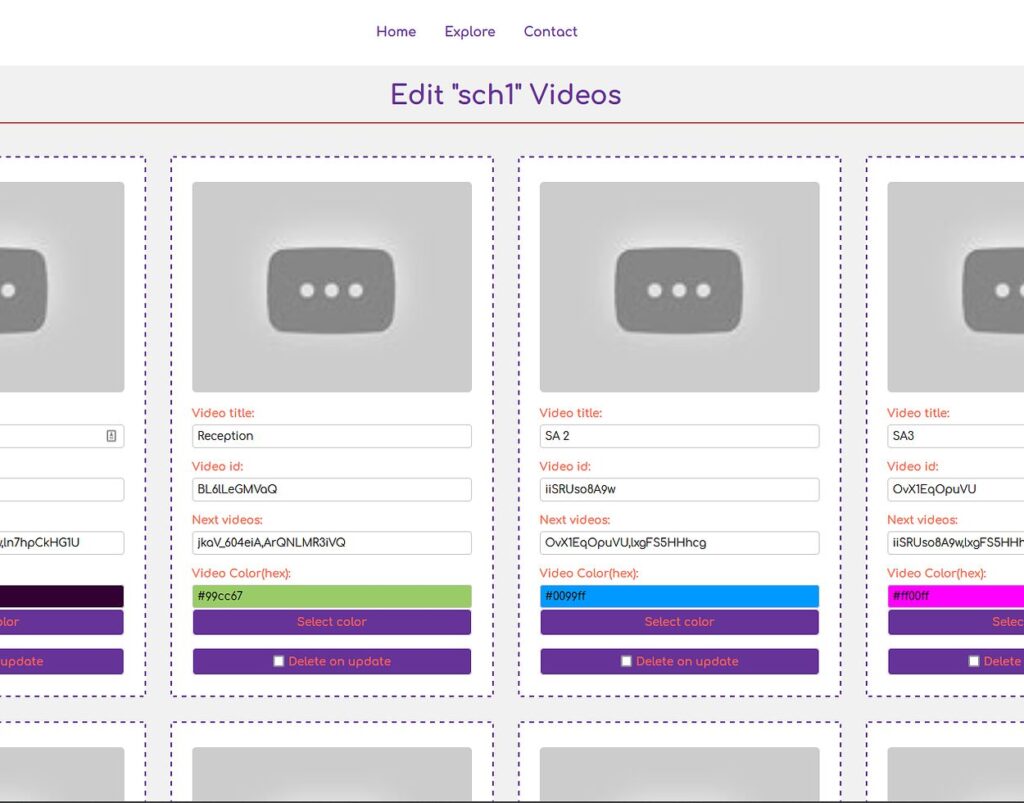1024x803 pixels.
Task: Select the magenta #ff00ff color field
Action: (955, 596)
